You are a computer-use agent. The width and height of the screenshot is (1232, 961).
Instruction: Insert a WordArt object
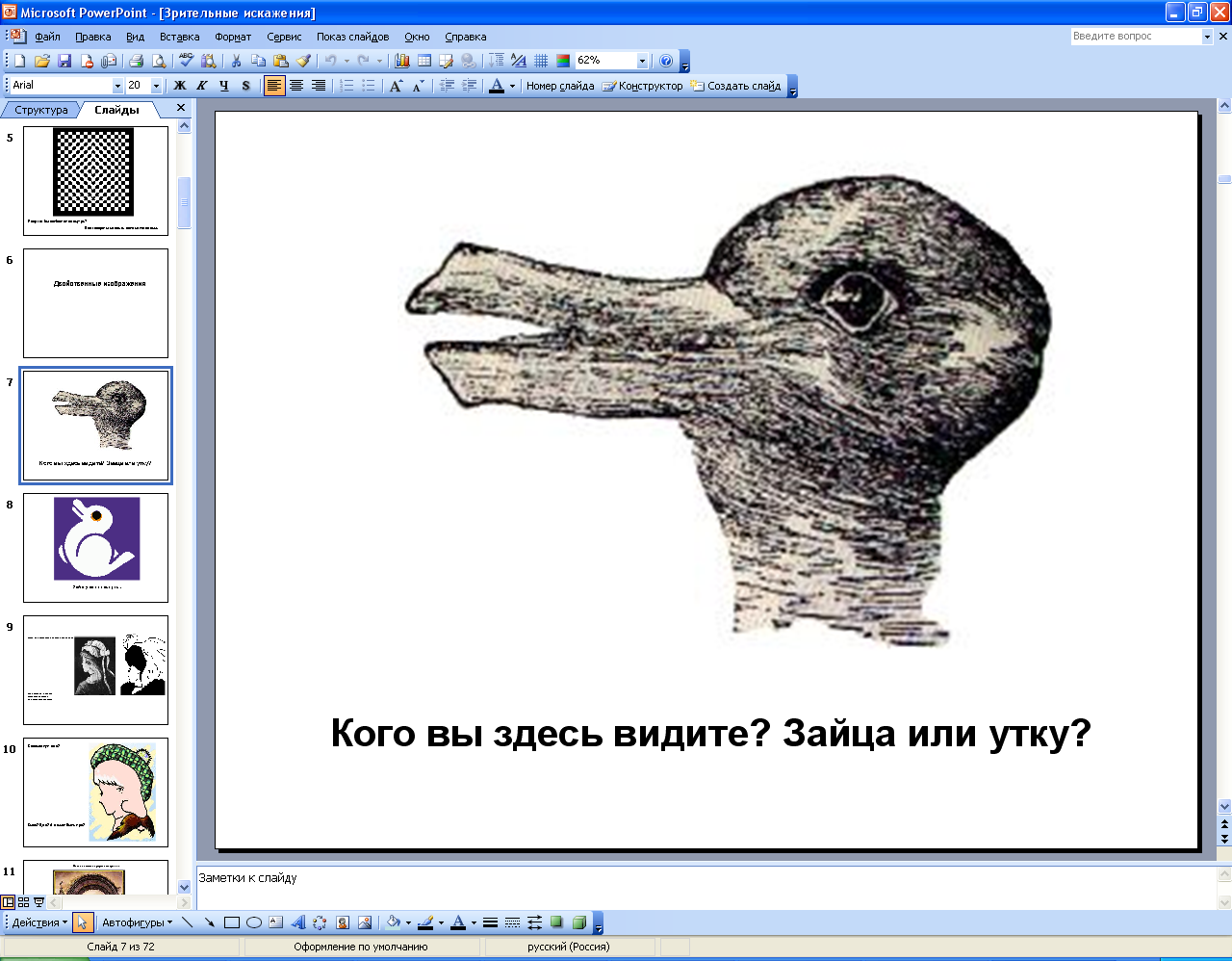298,922
